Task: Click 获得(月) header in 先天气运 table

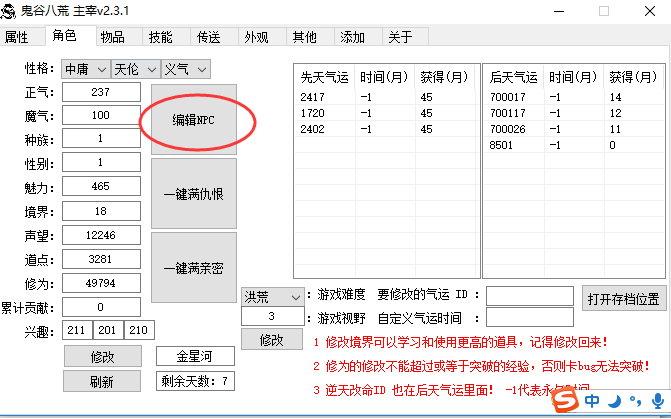Action: [444, 77]
